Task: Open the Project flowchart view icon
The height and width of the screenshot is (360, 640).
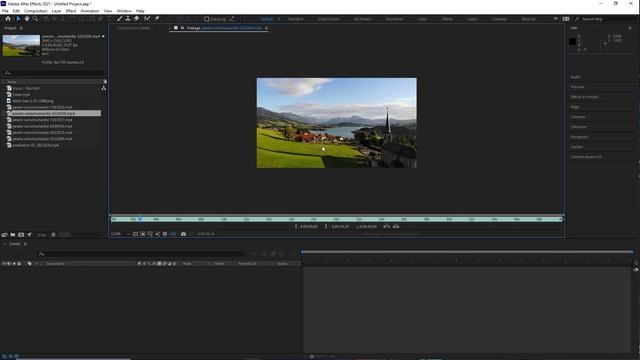Action: [104, 88]
